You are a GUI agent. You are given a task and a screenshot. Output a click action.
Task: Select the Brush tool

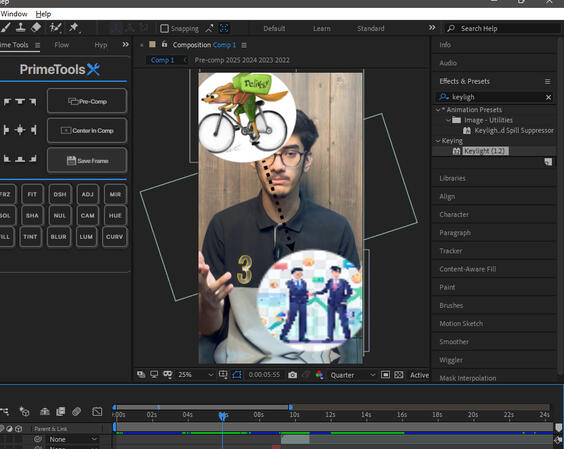tap(5, 27)
